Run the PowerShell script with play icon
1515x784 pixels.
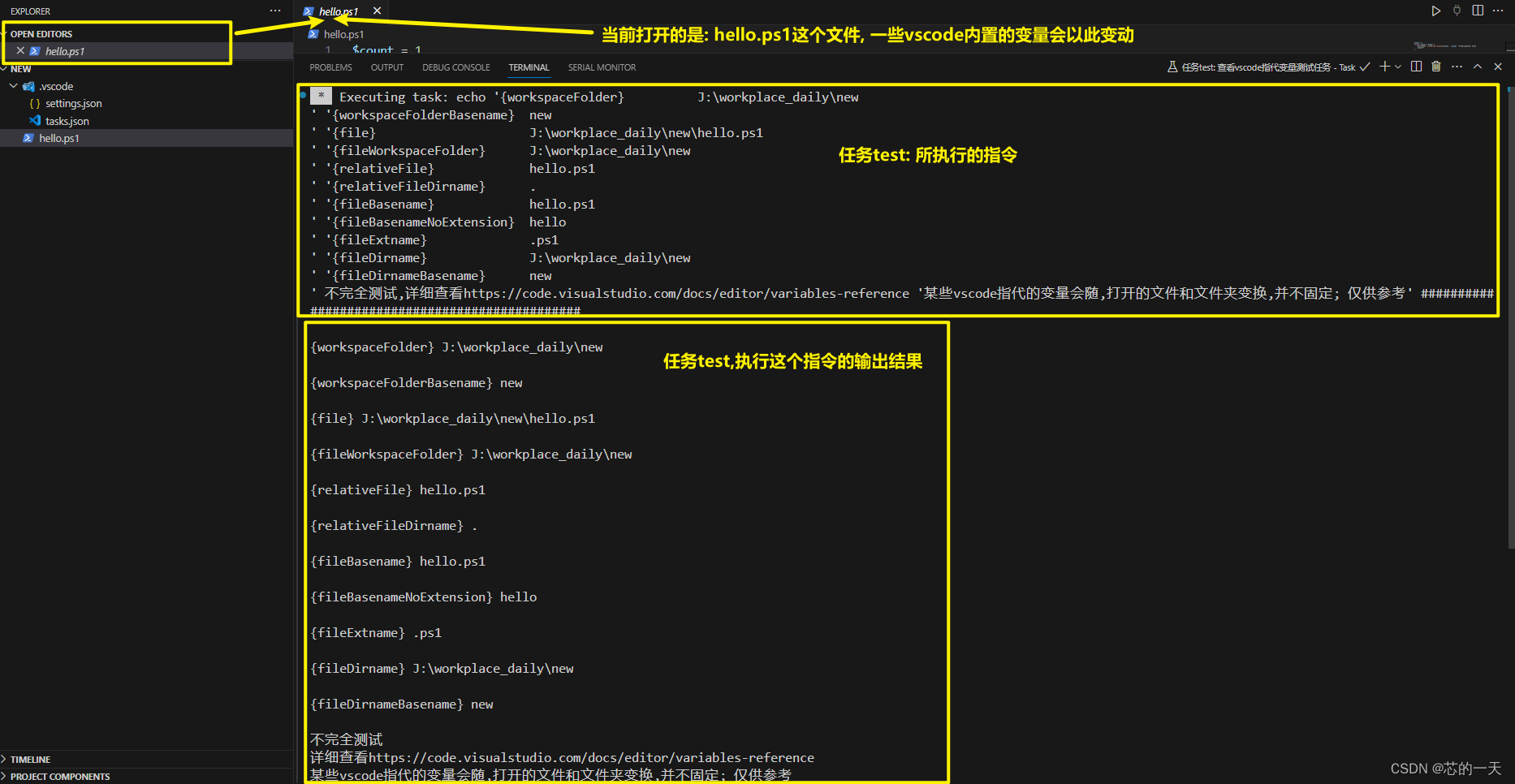tap(1435, 11)
